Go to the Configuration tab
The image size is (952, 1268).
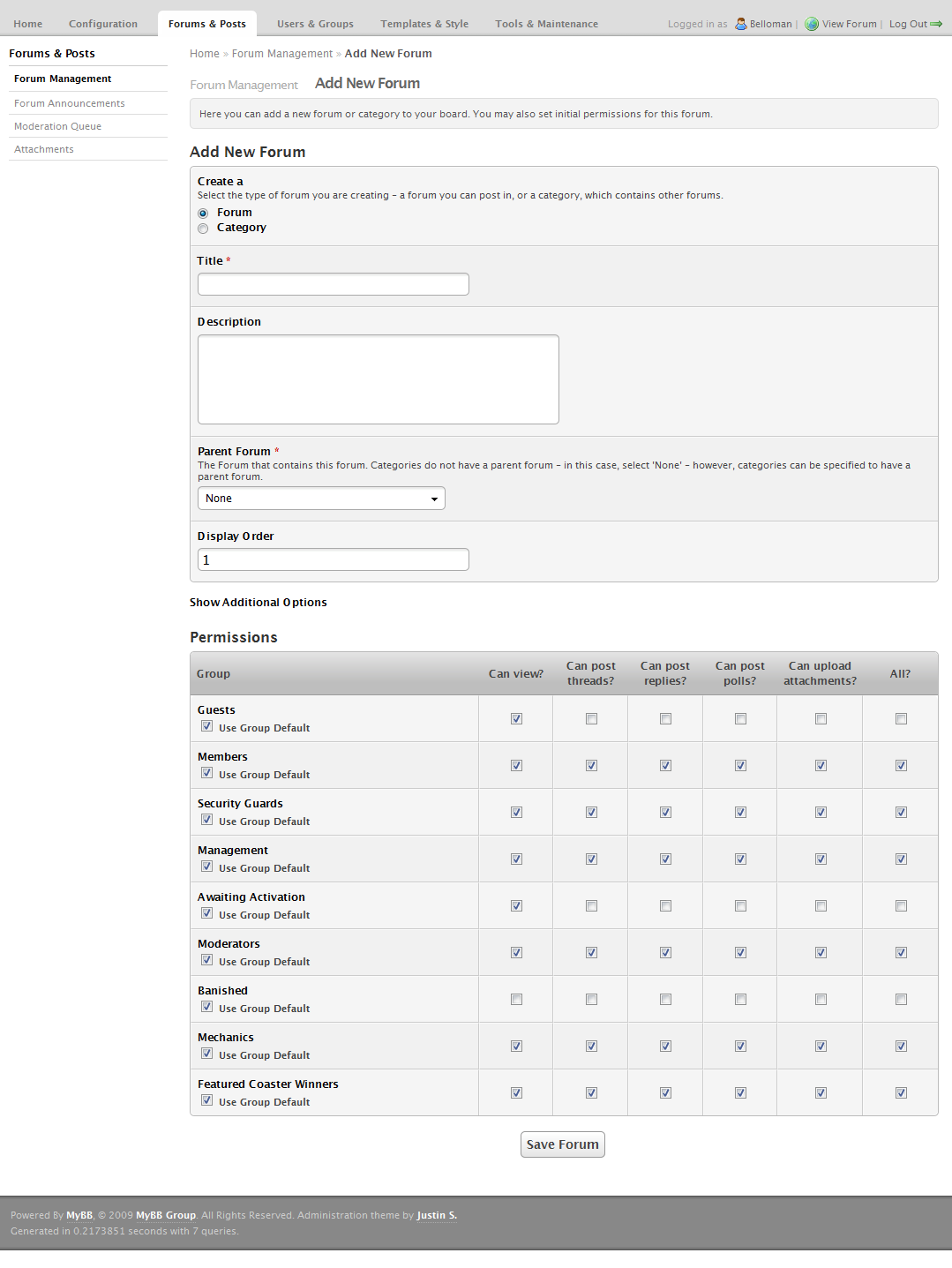(x=103, y=24)
